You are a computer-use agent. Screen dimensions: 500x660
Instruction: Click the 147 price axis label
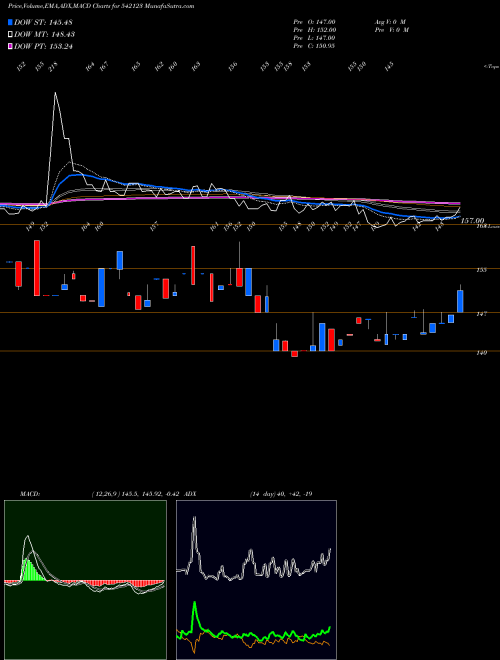(482, 314)
